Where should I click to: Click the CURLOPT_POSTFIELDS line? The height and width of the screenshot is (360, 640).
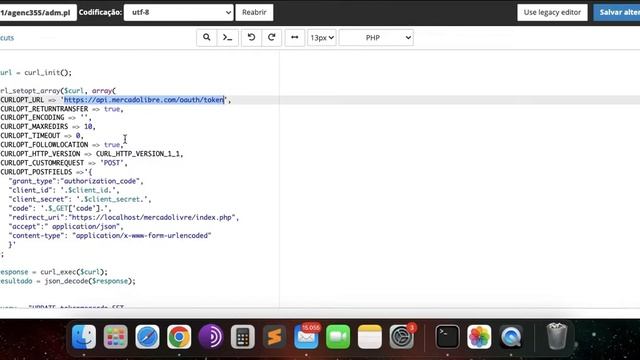pos(46,172)
